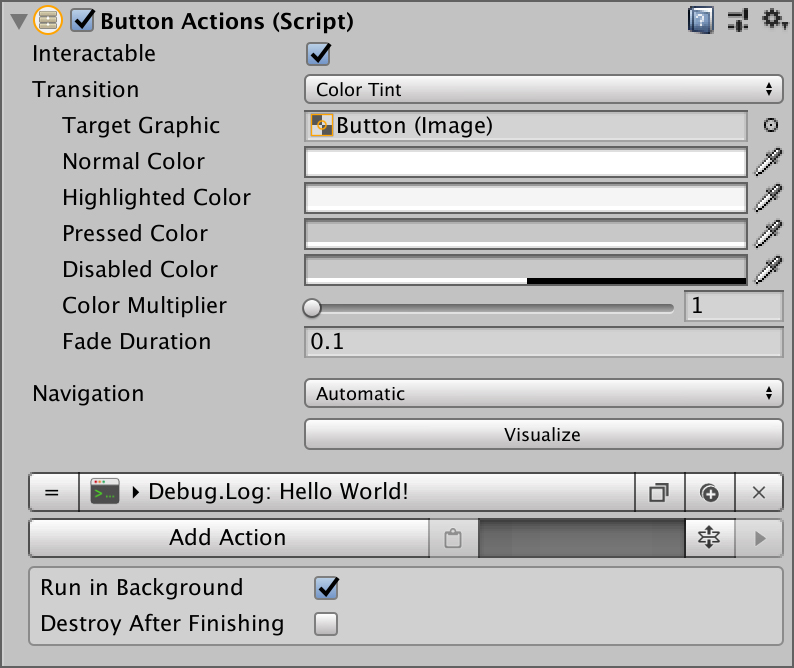This screenshot has width=794, height=668.
Task: Collapse the Button Actions component foldout
Action: pos(19,22)
